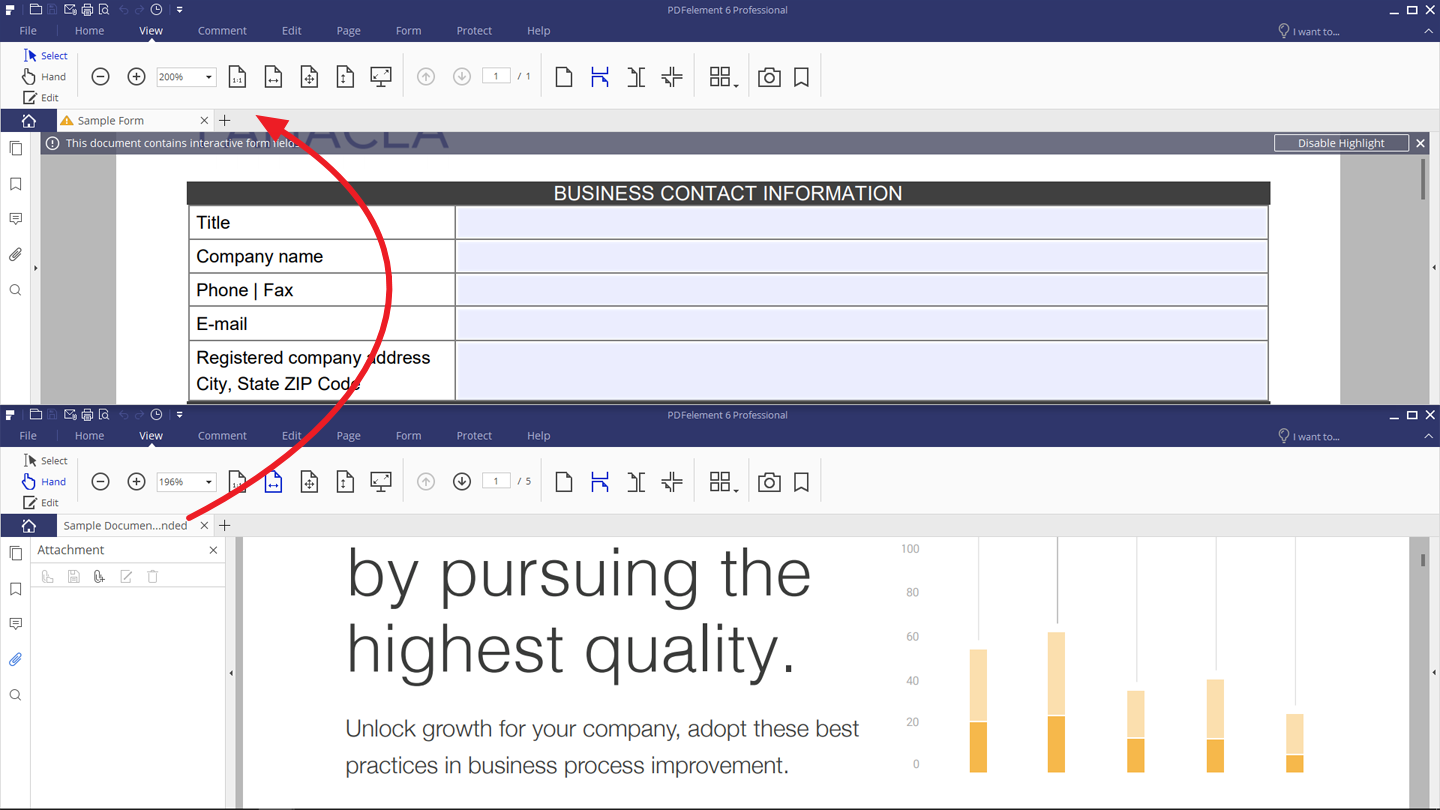Click Previous Page arrow in top window
1440x810 pixels.
426,77
